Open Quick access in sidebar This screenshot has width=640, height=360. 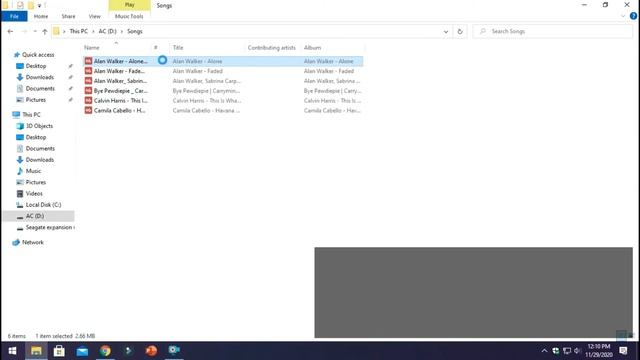[38, 55]
